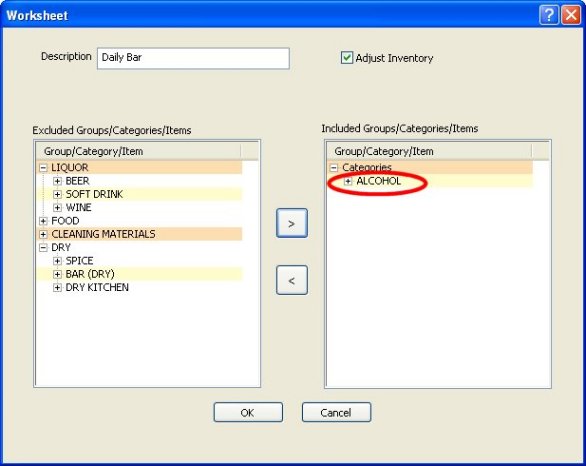
Task: Expand the BEER category
Action: (x=57, y=181)
